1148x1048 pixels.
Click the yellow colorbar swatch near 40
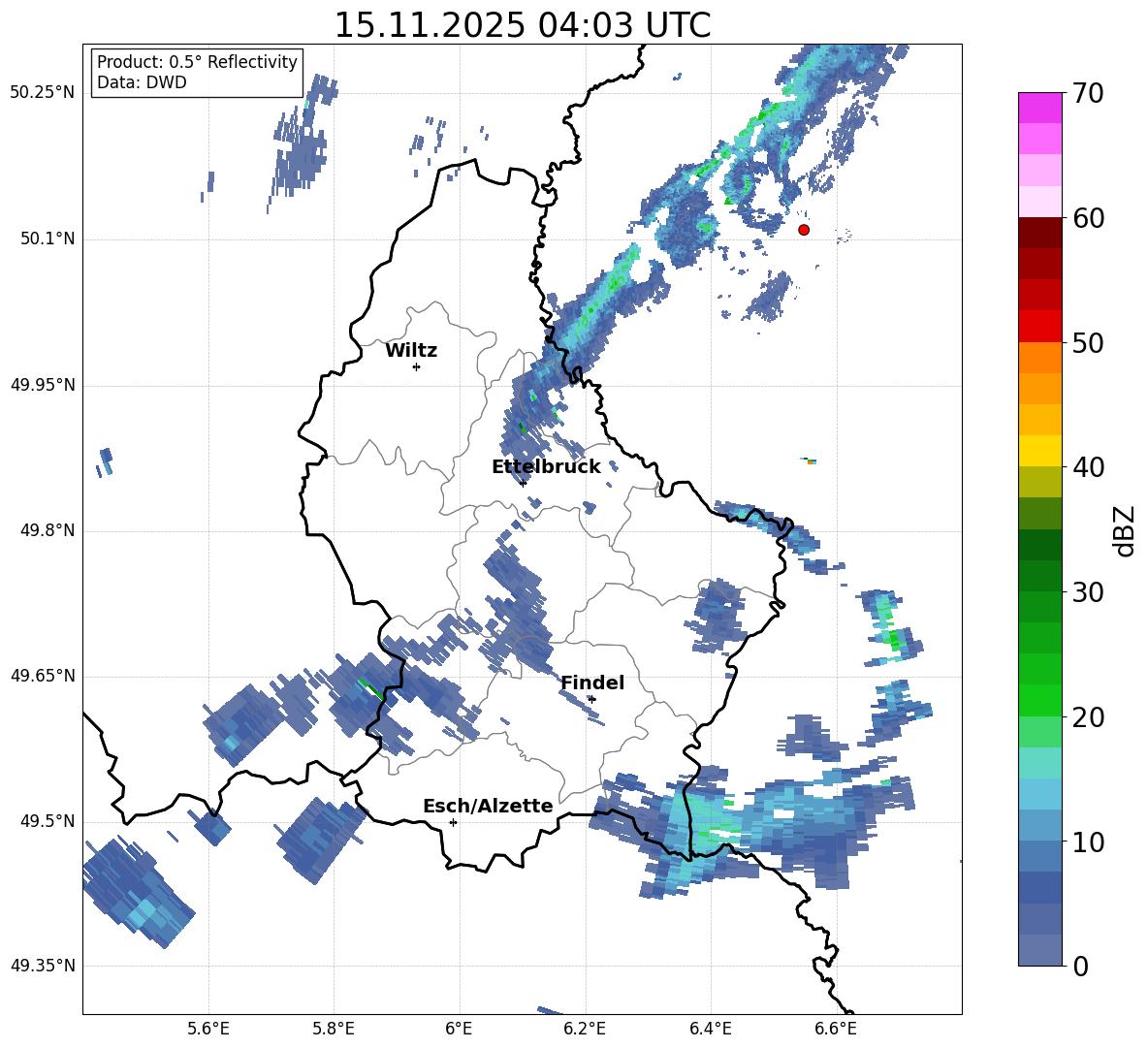1039,451
